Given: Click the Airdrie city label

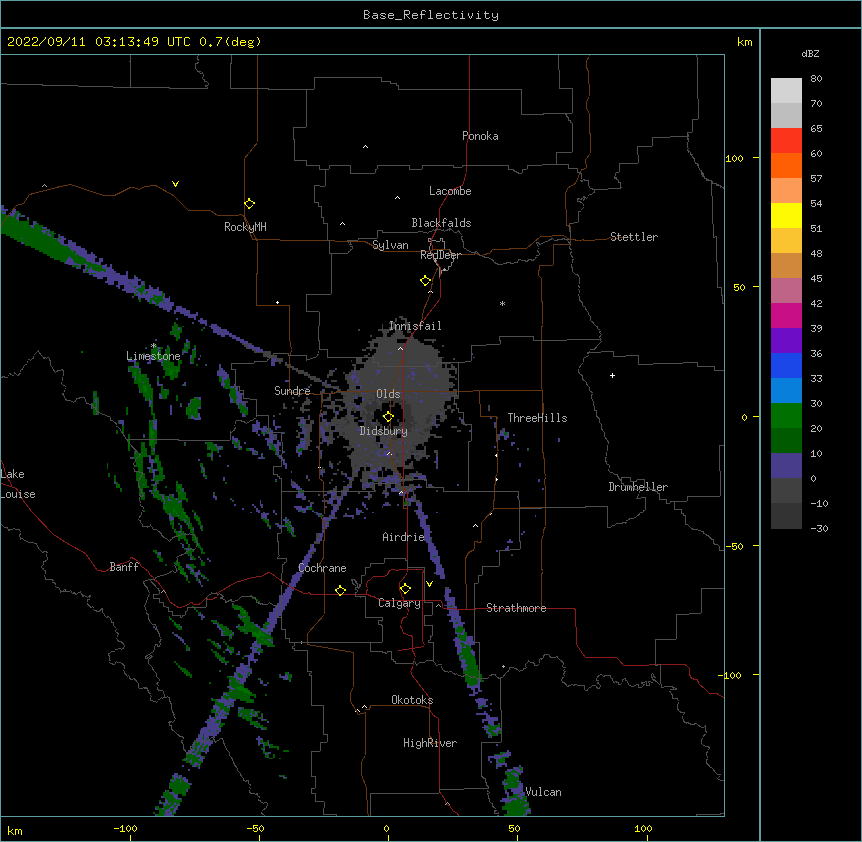Looking at the screenshot, I should [x=404, y=537].
